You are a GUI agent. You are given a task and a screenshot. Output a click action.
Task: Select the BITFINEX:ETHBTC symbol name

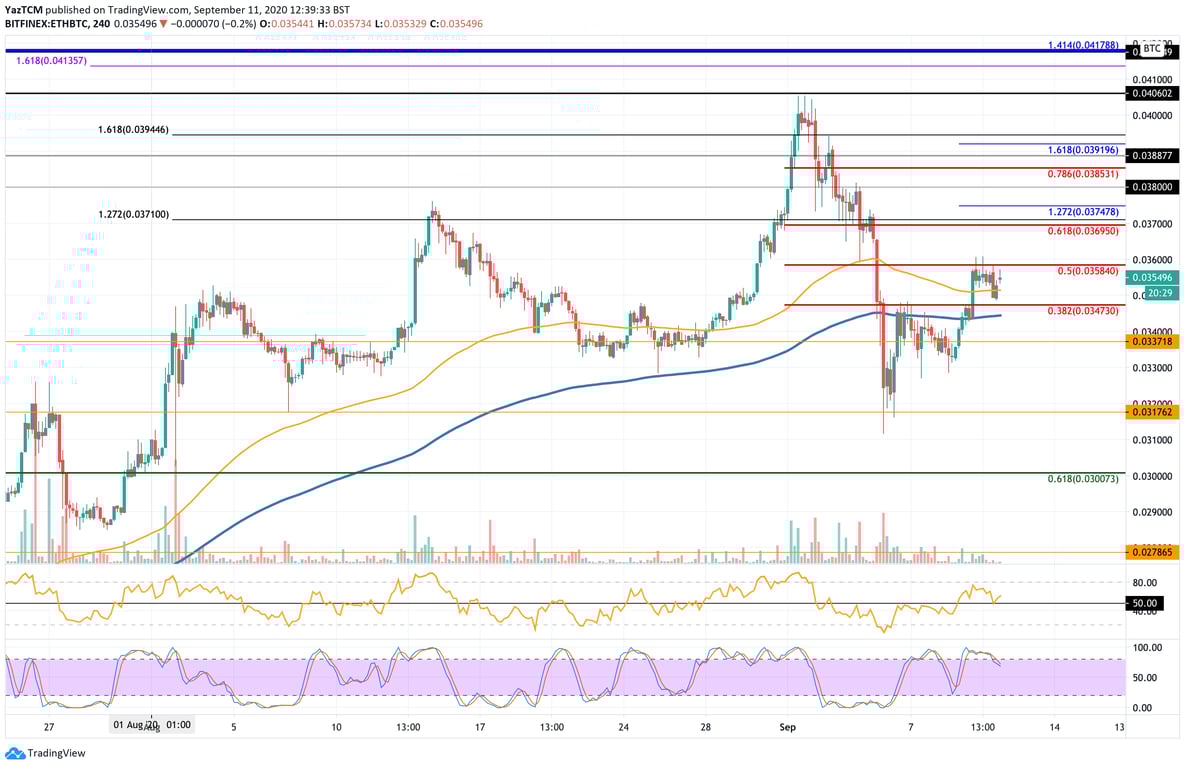click(49, 22)
